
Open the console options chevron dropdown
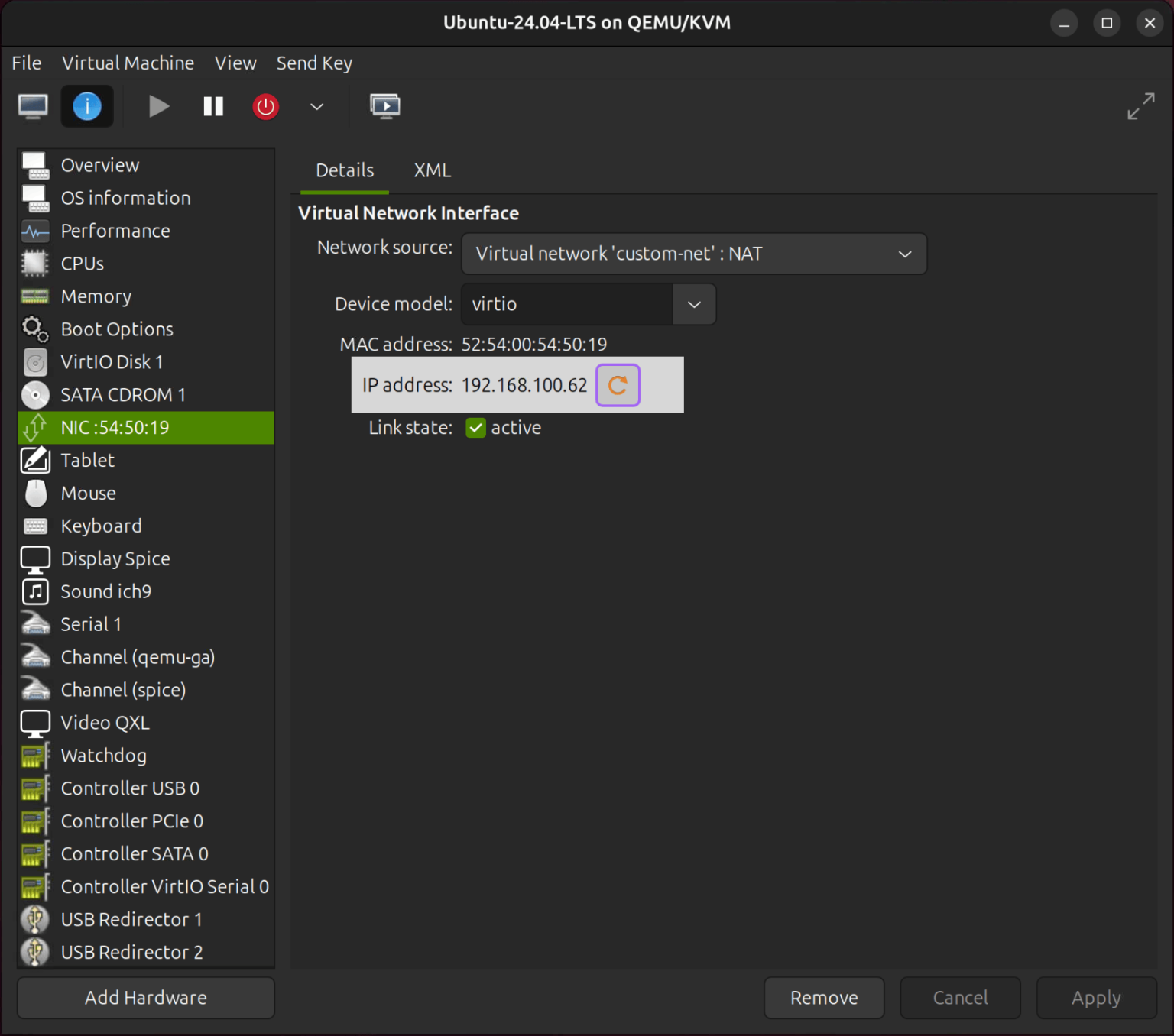point(316,106)
